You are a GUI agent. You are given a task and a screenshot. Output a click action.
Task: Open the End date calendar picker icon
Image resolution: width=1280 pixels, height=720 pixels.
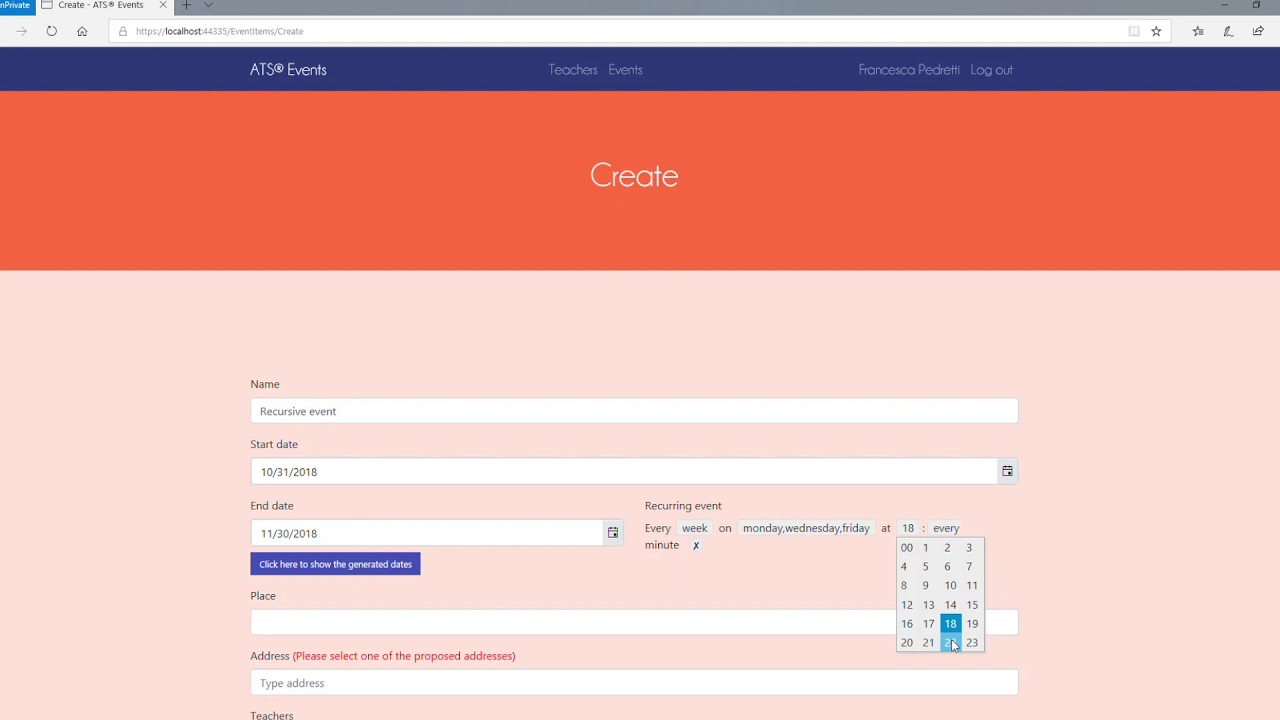click(x=613, y=533)
